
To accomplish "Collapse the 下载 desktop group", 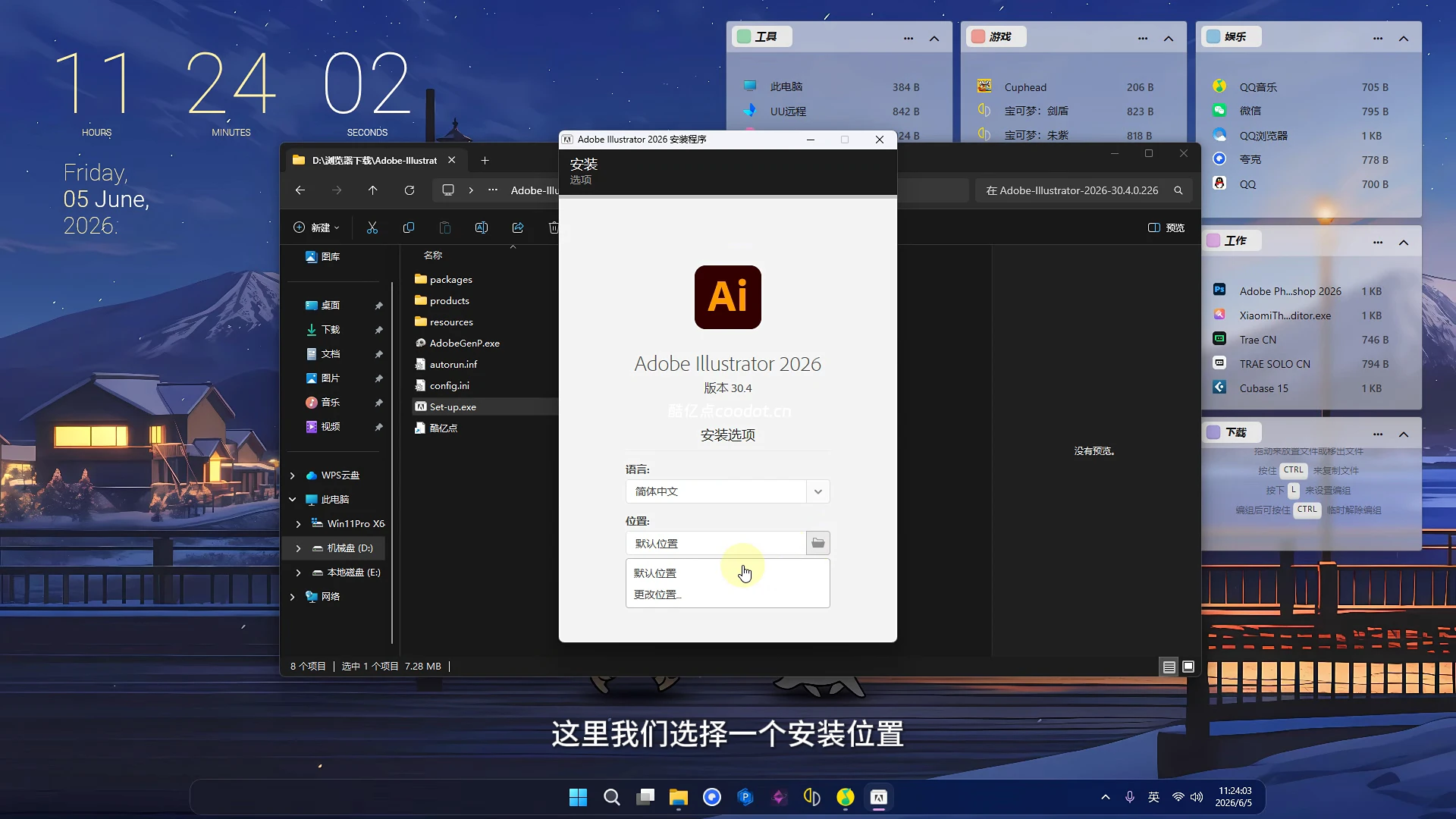I will (x=1404, y=435).
